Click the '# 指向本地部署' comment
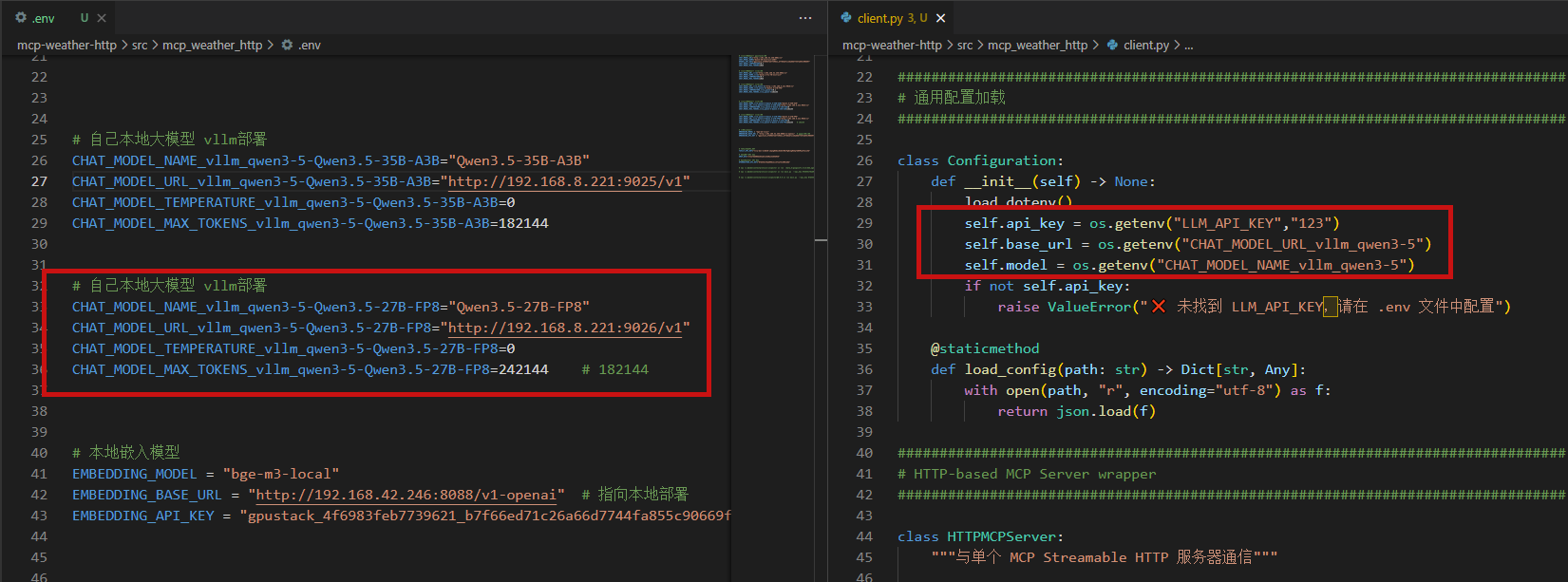Viewport: 1568px width, 582px height. tap(634, 495)
